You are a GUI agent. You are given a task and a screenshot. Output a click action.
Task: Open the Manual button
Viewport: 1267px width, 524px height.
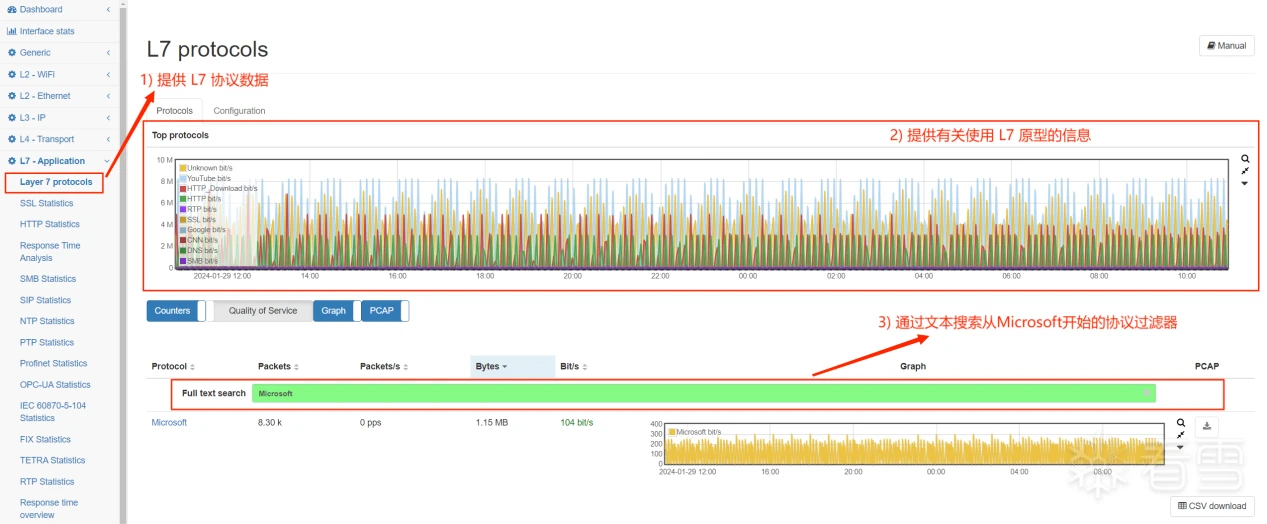(1226, 46)
